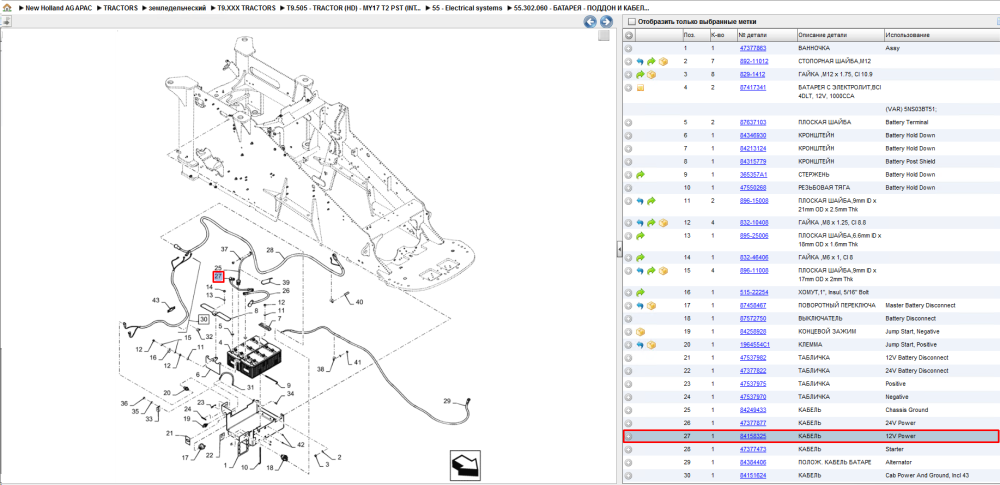
Task: Open part number link 47377863
Action: [753, 48]
